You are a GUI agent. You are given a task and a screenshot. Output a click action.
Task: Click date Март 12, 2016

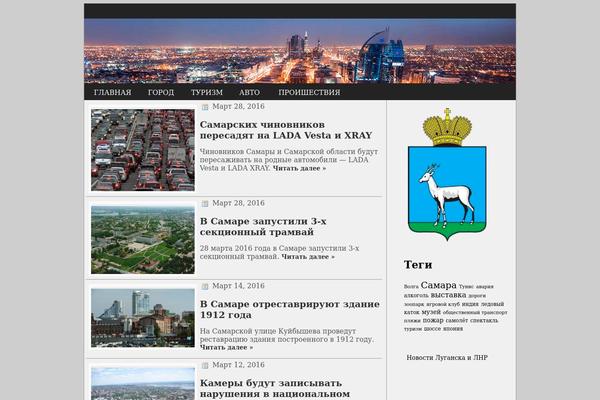[238, 365]
